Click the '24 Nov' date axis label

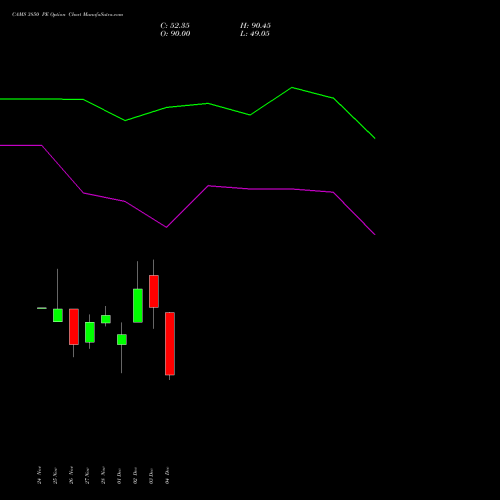tap(39, 475)
